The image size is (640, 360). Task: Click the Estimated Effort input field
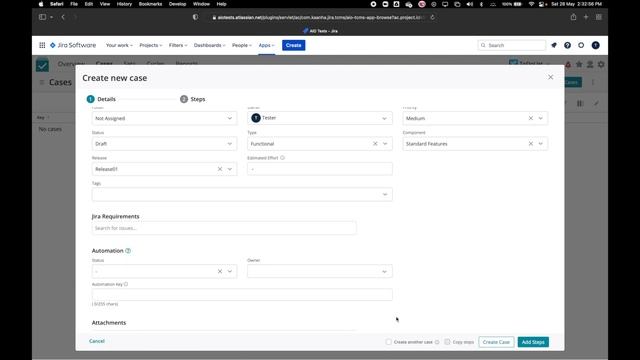pos(320,169)
